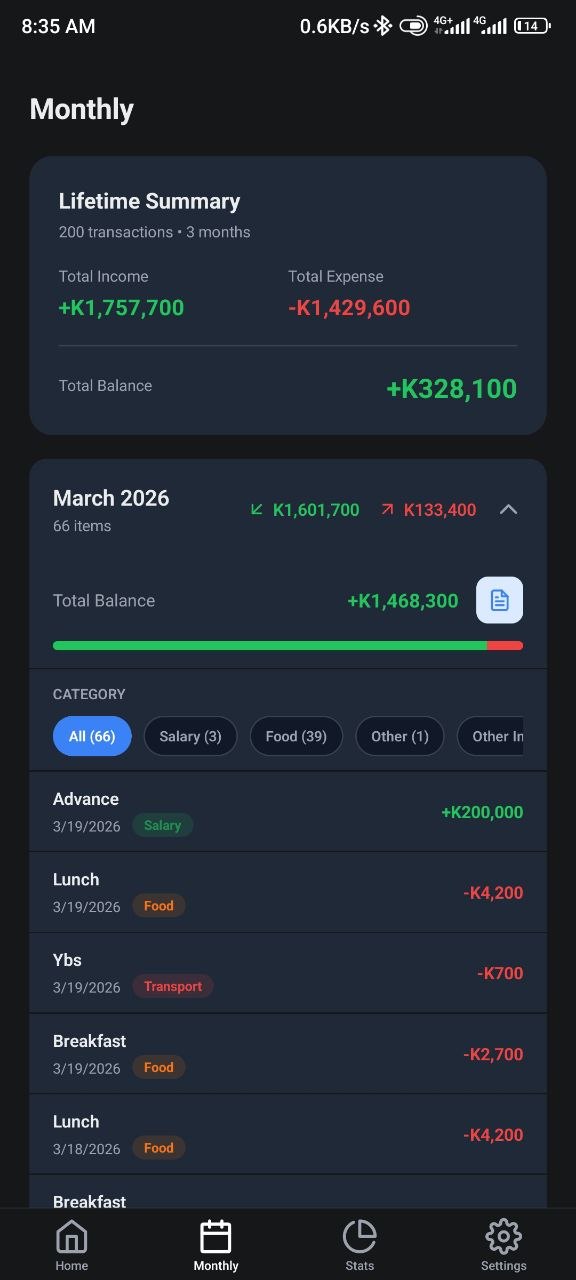Click the red expense arrow icon
The height and width of the screenshot is (1280, 576).
389,509
